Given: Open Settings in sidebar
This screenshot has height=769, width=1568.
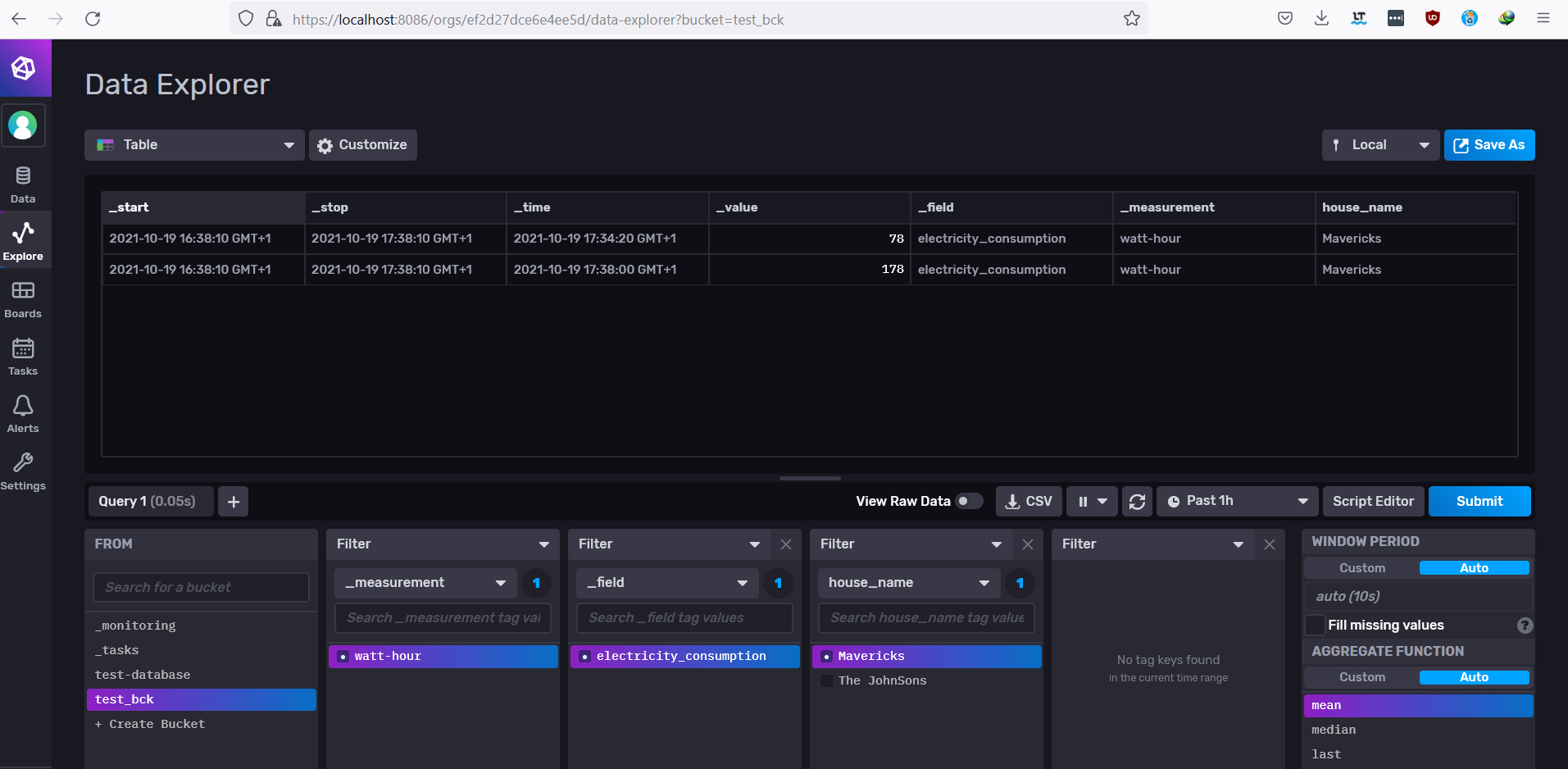Looking at the screenshot, I should point(23,471).
